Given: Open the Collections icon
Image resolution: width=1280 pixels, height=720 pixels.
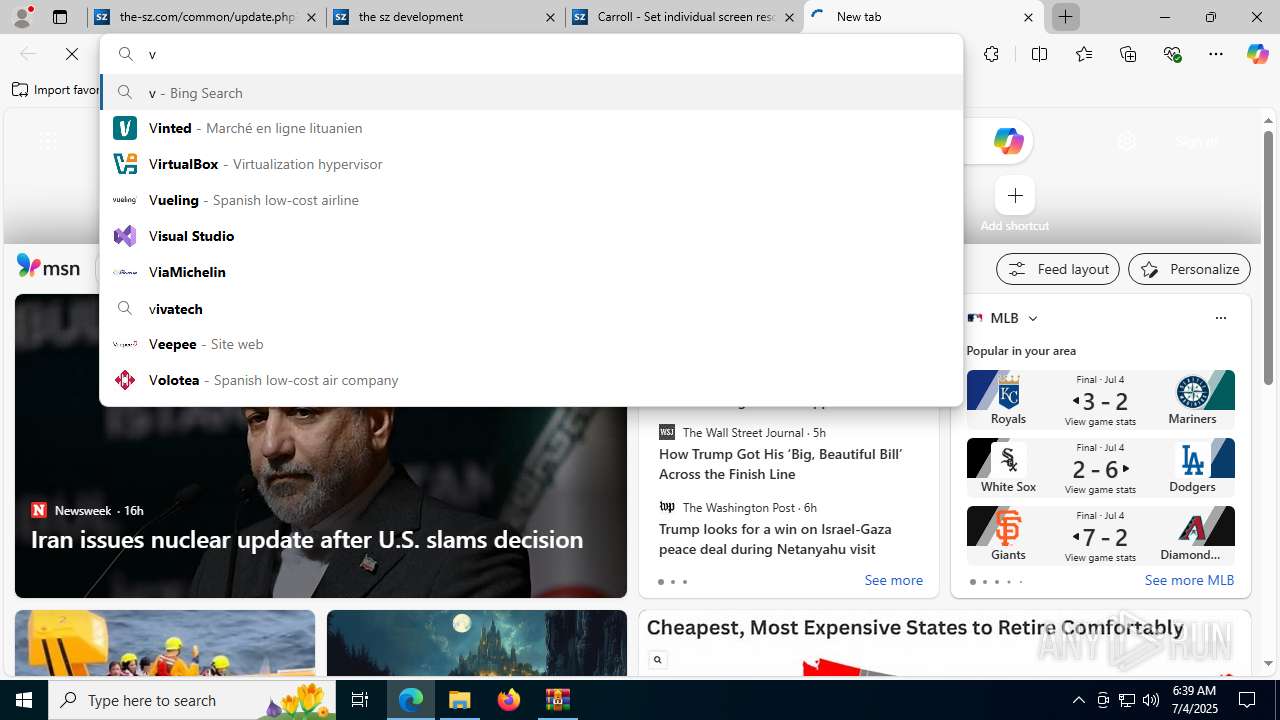Looking at the screenshot, I should (x=1128, y=54).
